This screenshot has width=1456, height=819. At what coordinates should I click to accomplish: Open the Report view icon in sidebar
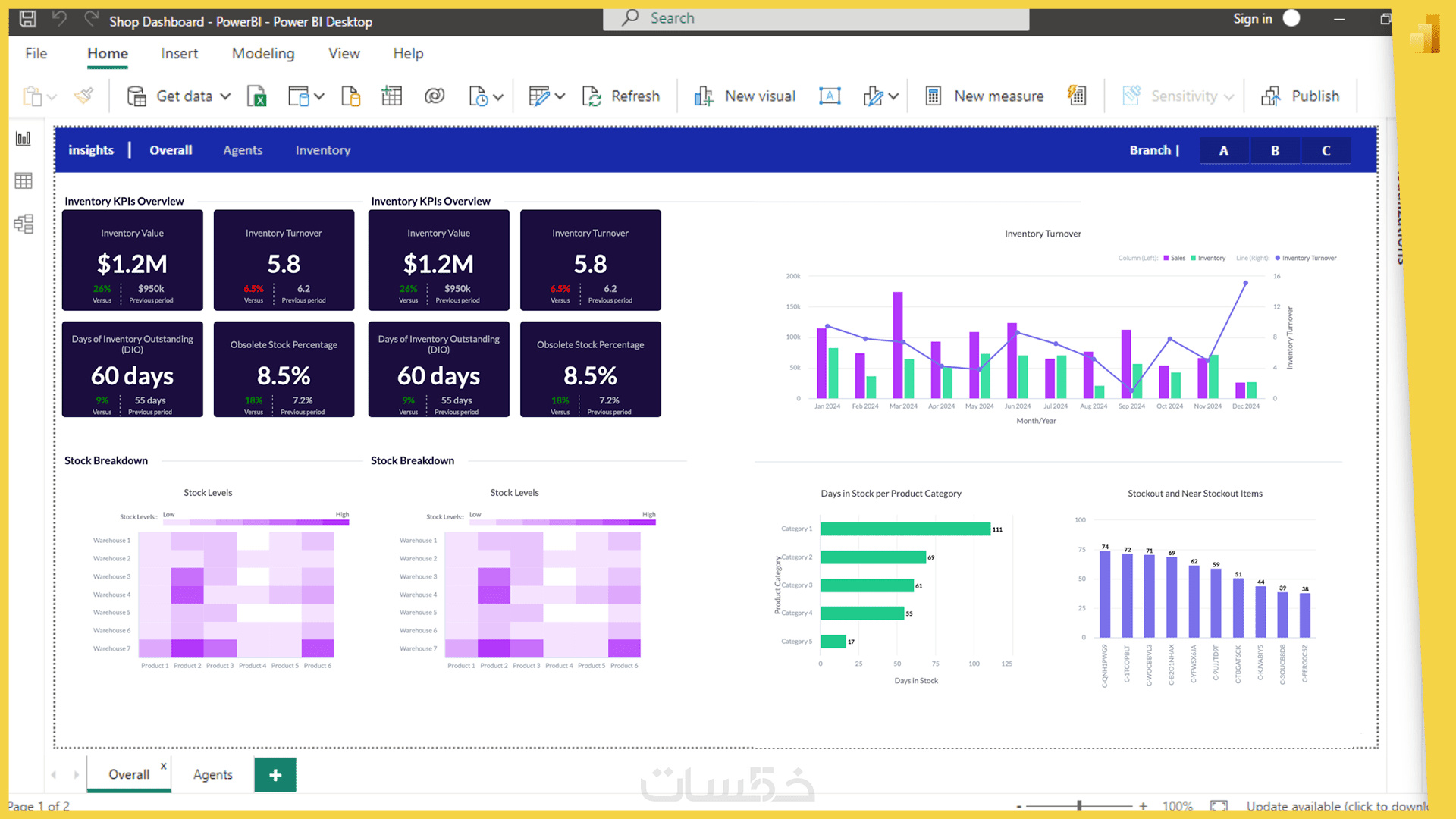tap(24, 139)
